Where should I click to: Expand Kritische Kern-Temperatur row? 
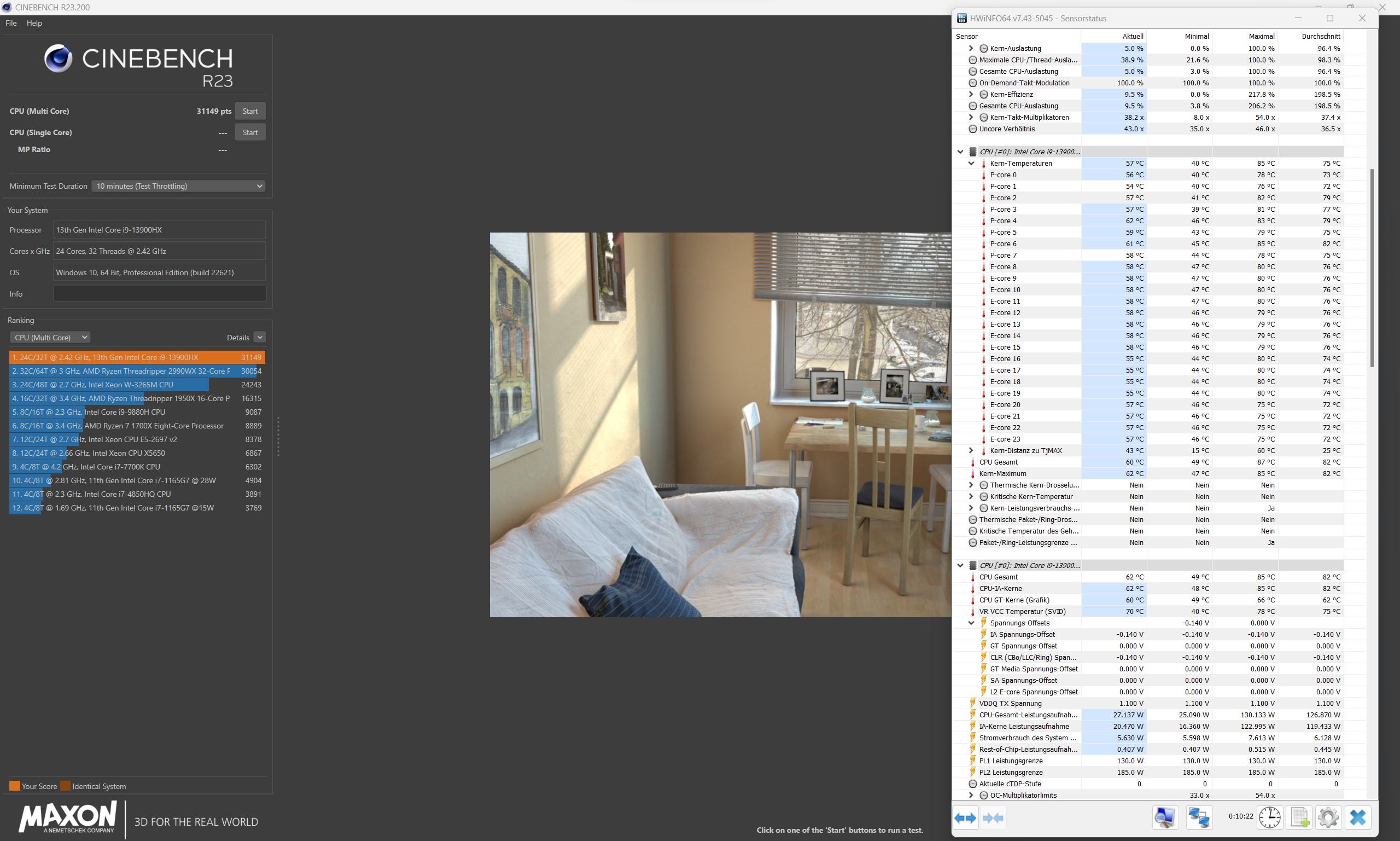tap(971, 496)
